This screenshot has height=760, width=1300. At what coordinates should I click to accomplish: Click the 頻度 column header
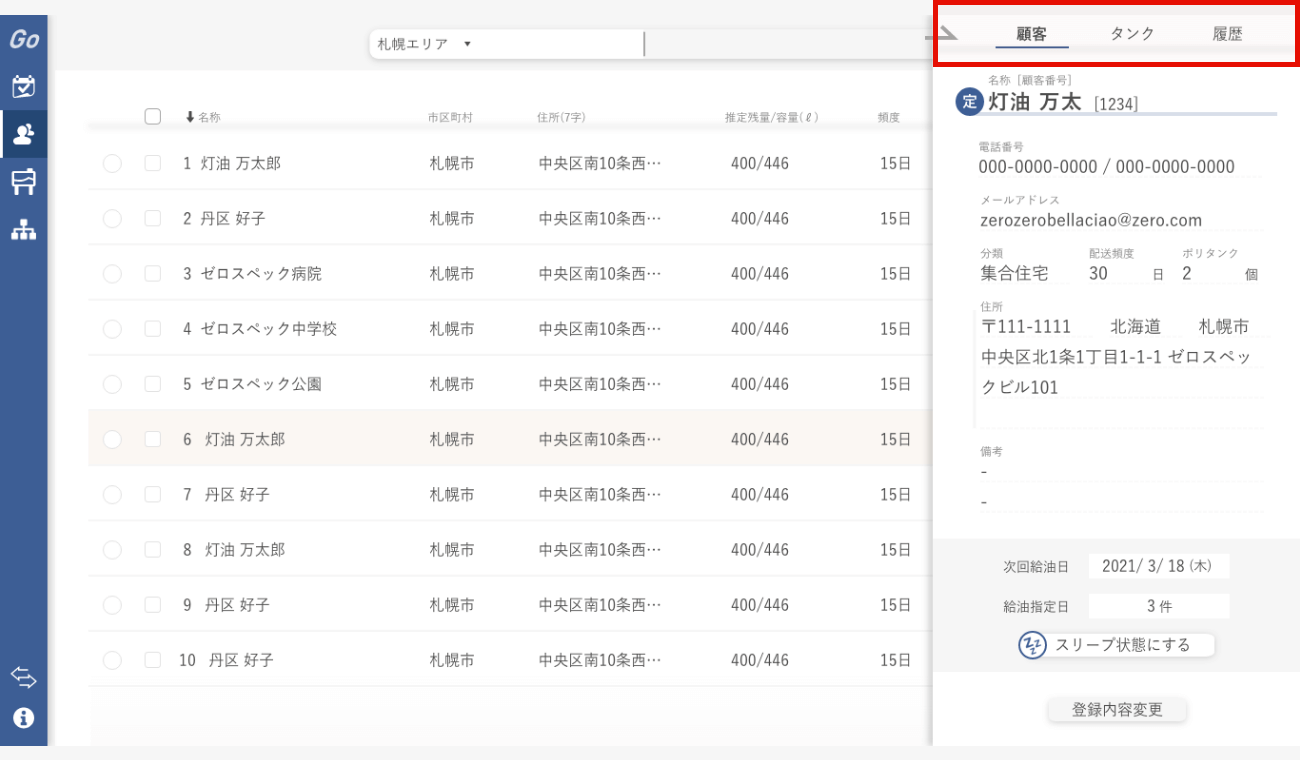[x=889, y=117]
